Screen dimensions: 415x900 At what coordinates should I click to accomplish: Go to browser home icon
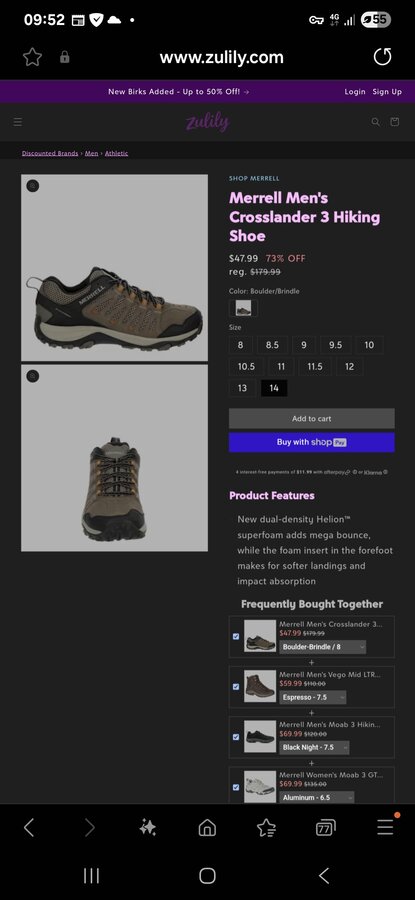207,827
